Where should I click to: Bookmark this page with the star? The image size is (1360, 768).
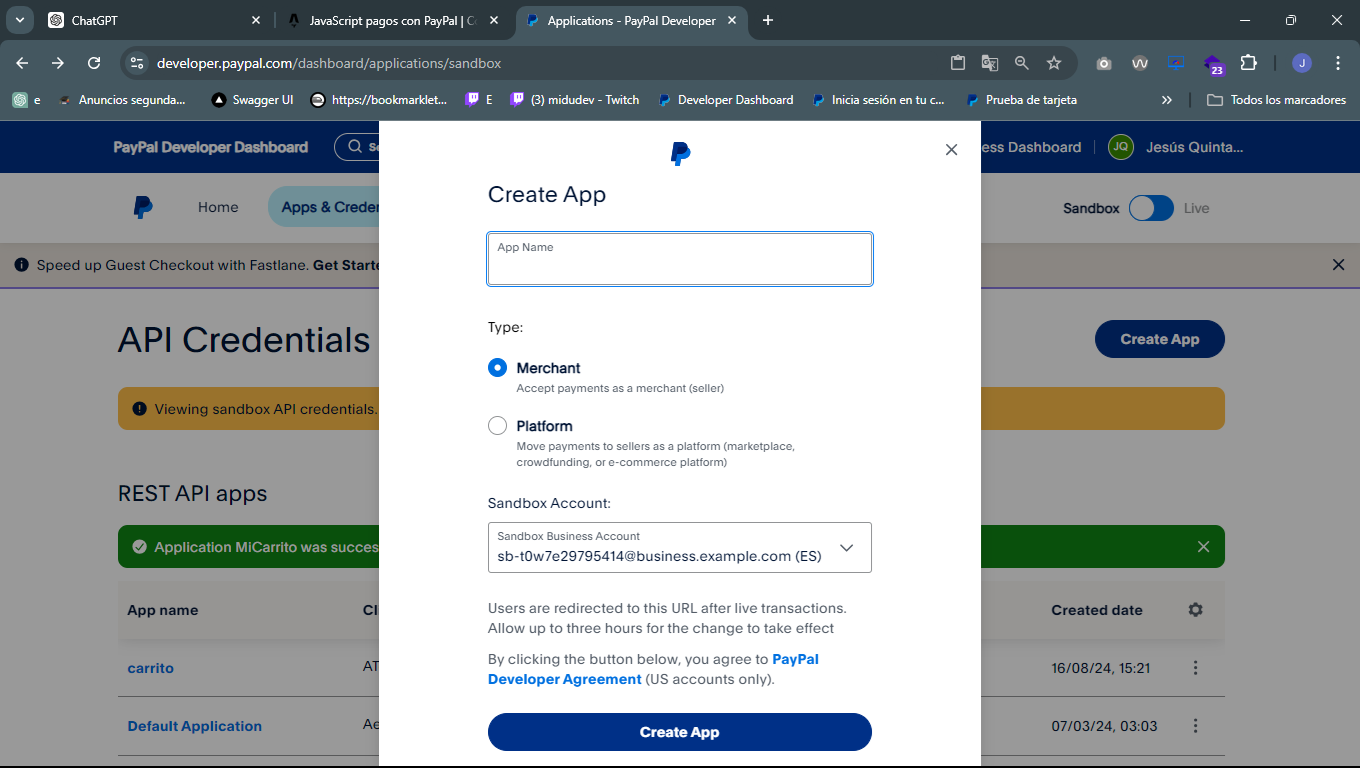coord(1054,63)
